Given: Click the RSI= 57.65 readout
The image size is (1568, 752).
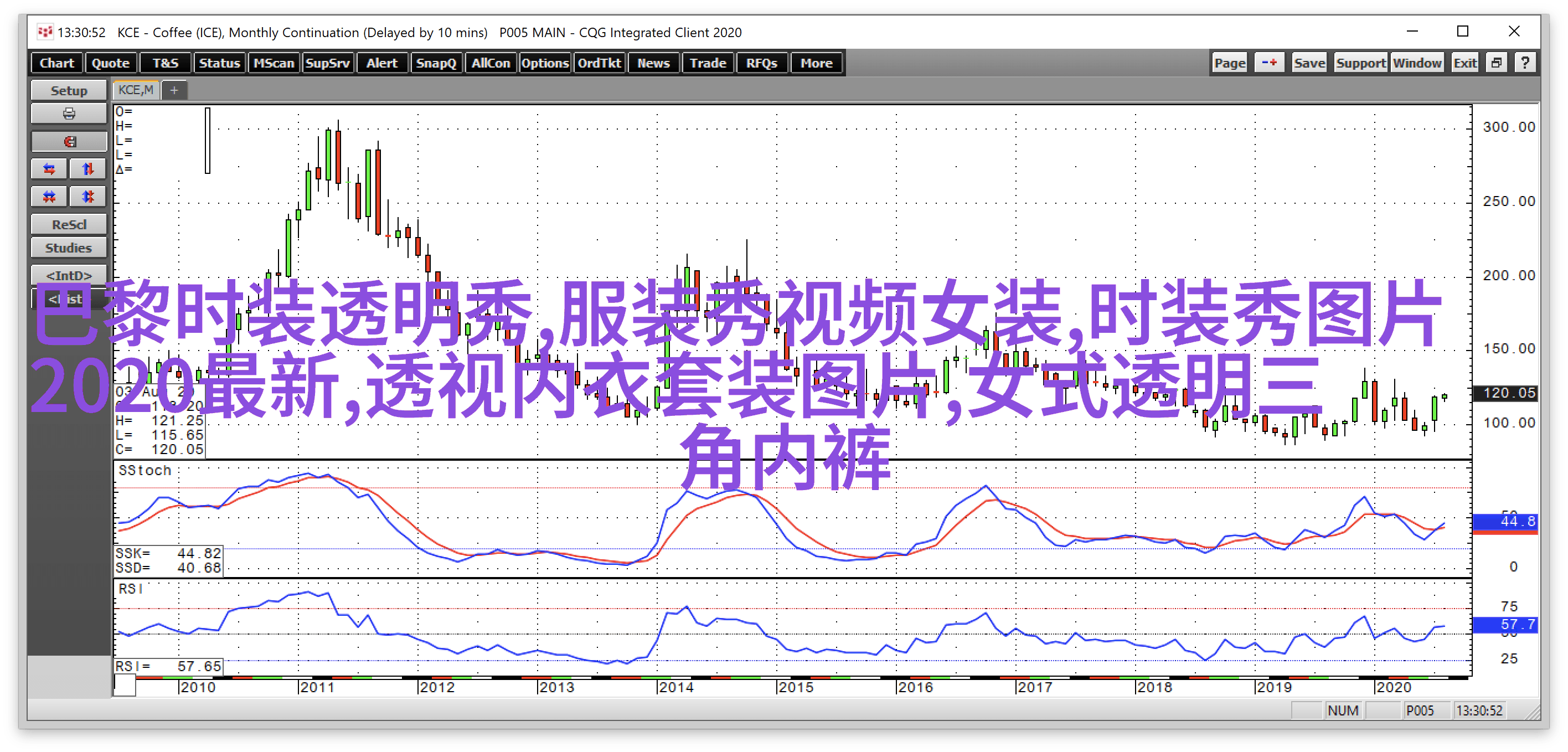Looking at the screenshot, I should pos(168,666).
